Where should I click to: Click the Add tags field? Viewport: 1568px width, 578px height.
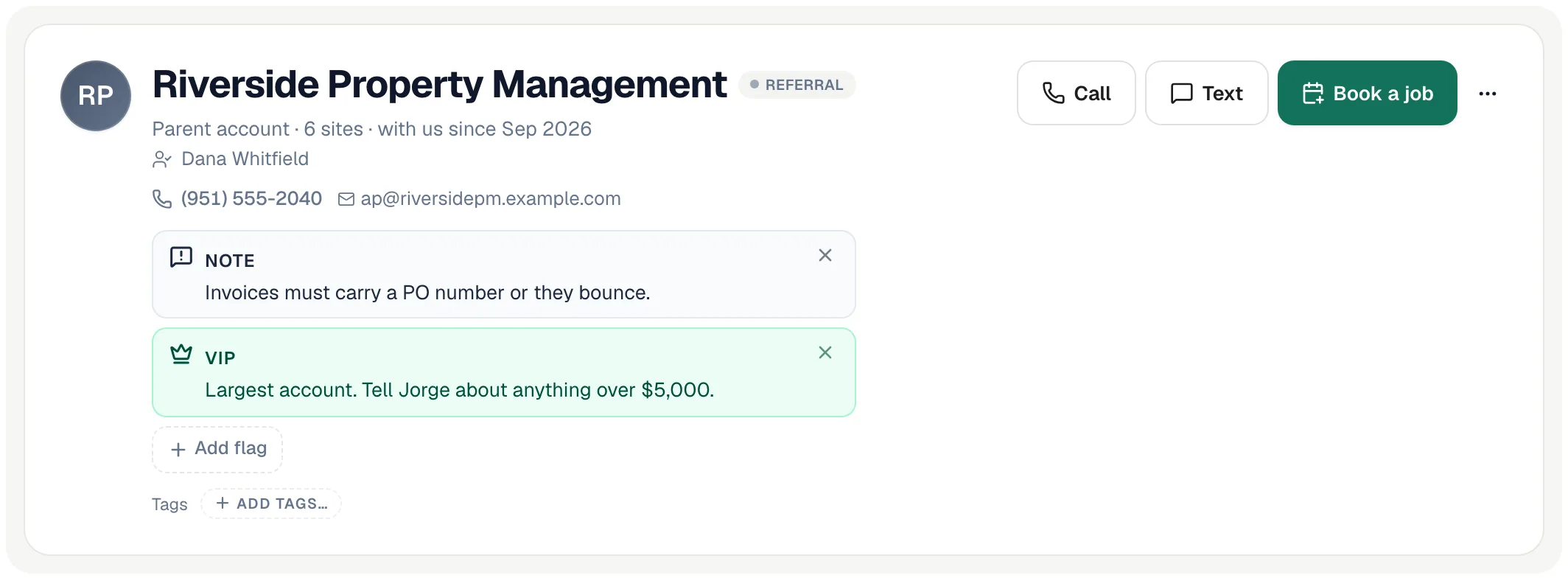[271, 504]
